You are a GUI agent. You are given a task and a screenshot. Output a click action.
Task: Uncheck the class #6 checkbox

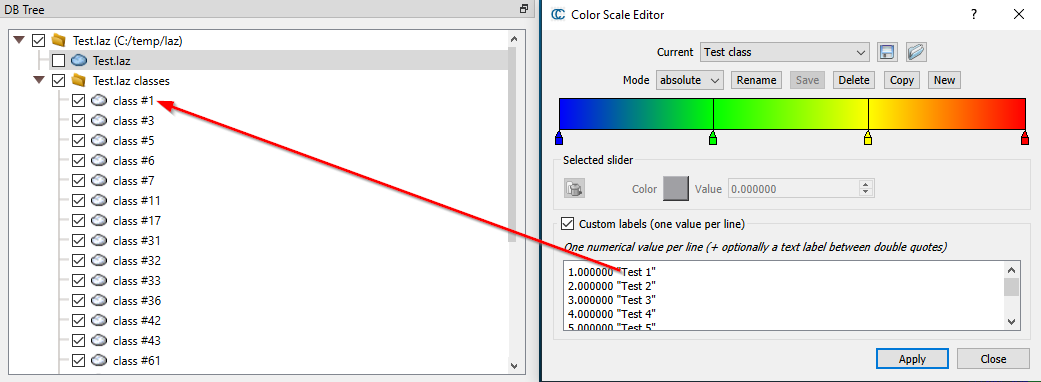[78, 160]
